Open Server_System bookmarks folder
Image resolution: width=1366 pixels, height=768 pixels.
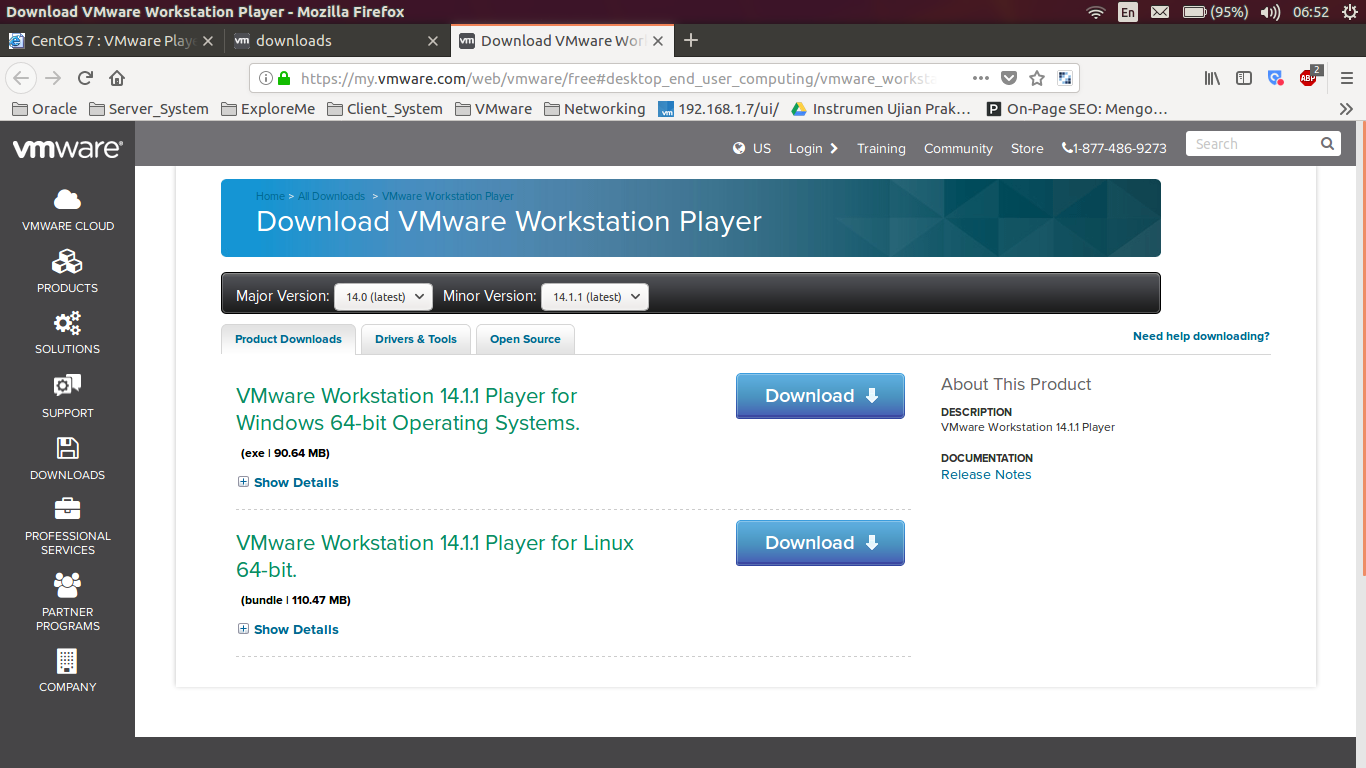coord(148,108)
